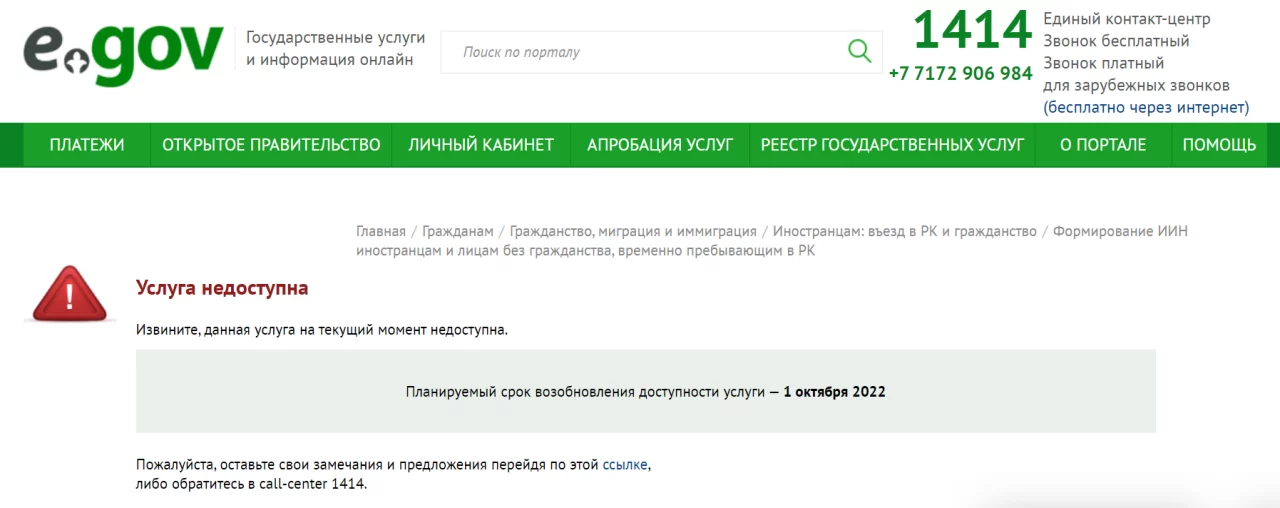Click the search magnifier icon
The image size is (1280, 508).
click(x=859, y=51)
